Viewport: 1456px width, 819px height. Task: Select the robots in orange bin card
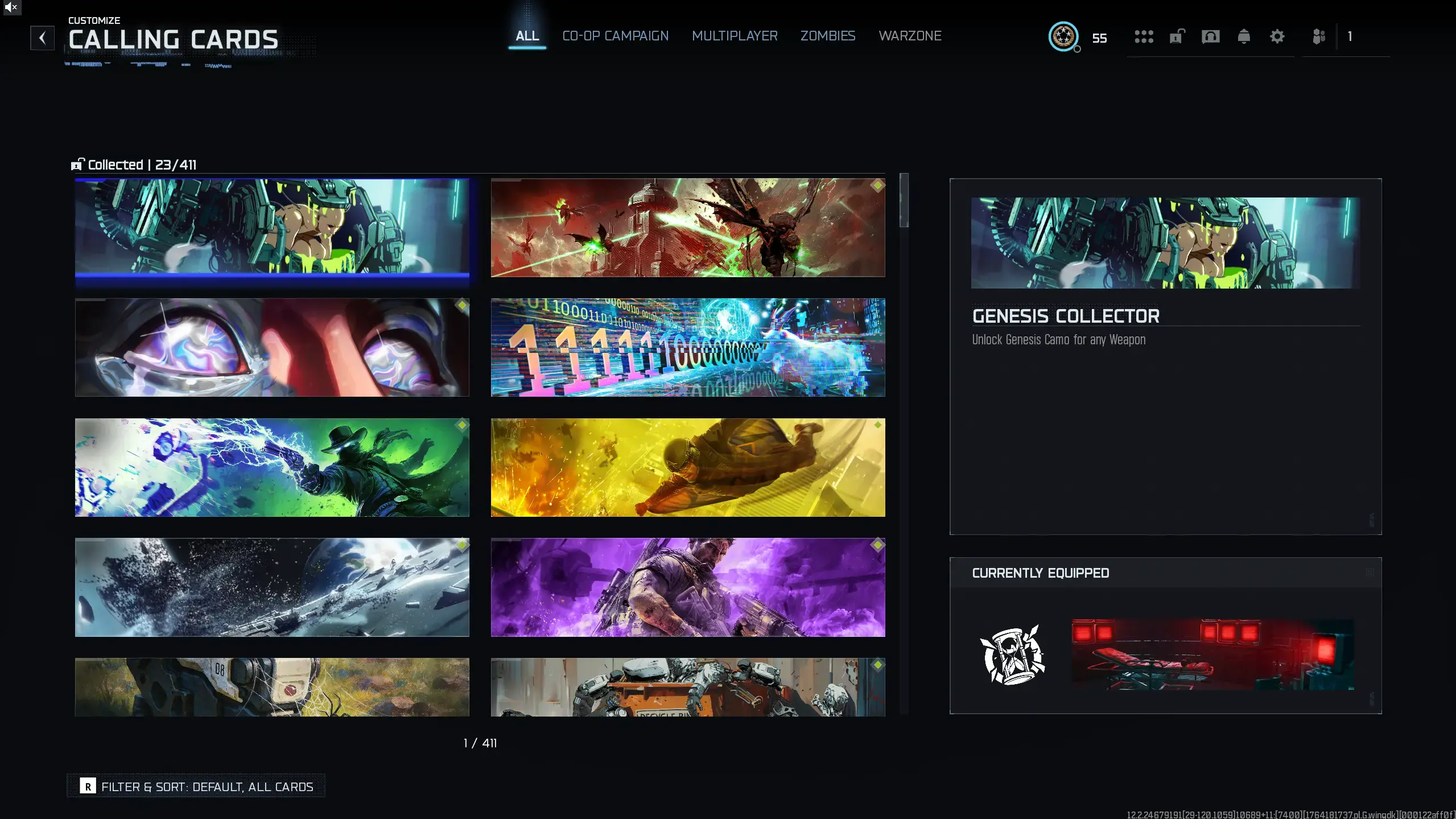click(x=688, y=688)
